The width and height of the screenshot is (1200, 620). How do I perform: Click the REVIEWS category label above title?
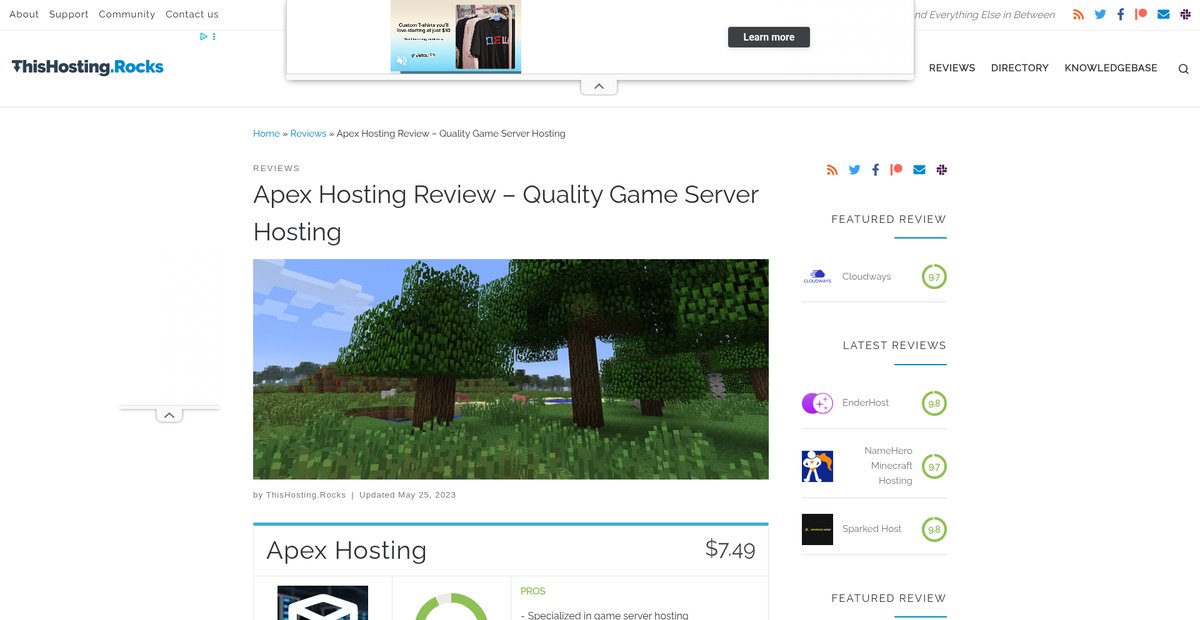[x=276, y=168]
